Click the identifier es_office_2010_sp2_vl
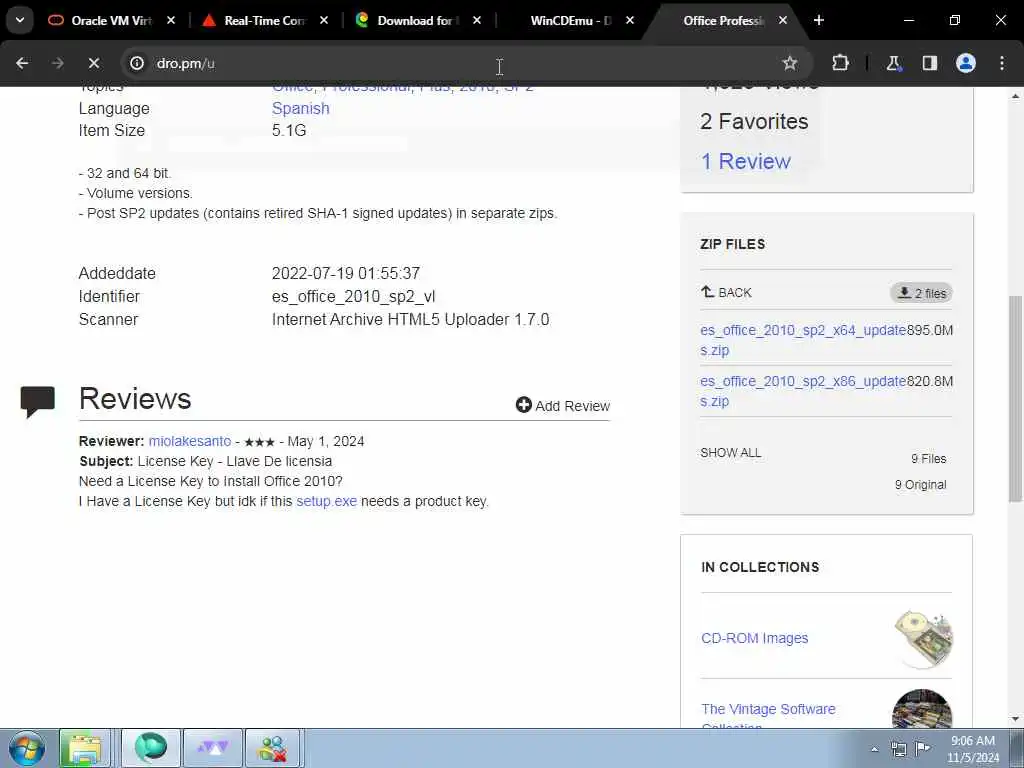Screen dimensions: 1024x768 point(353,296)
